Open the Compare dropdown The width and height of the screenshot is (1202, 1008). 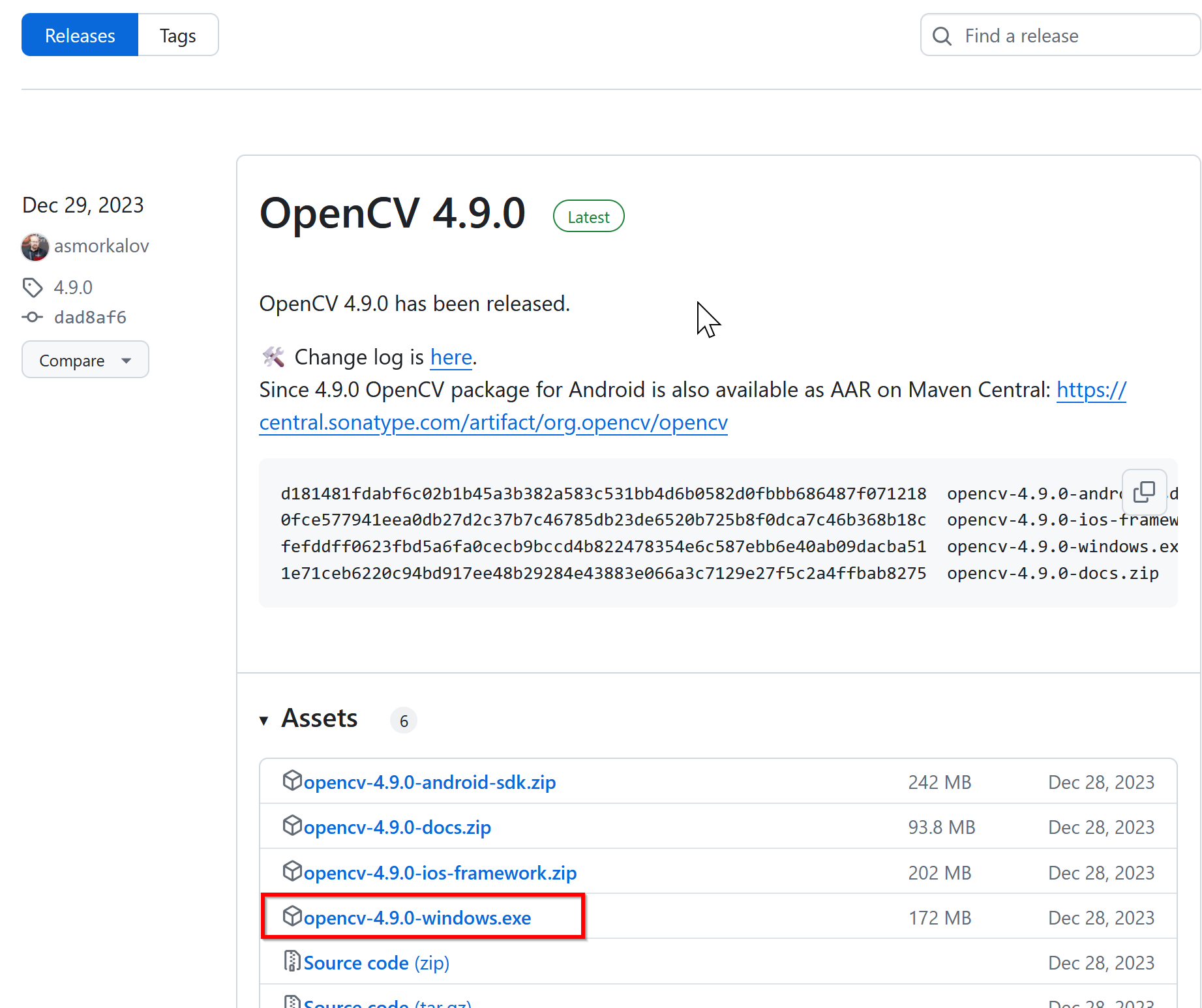[85, 360]
